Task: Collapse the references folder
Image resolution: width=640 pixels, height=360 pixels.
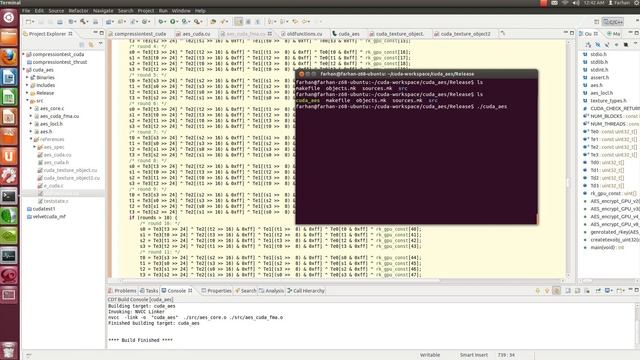Action: (31, 140)
